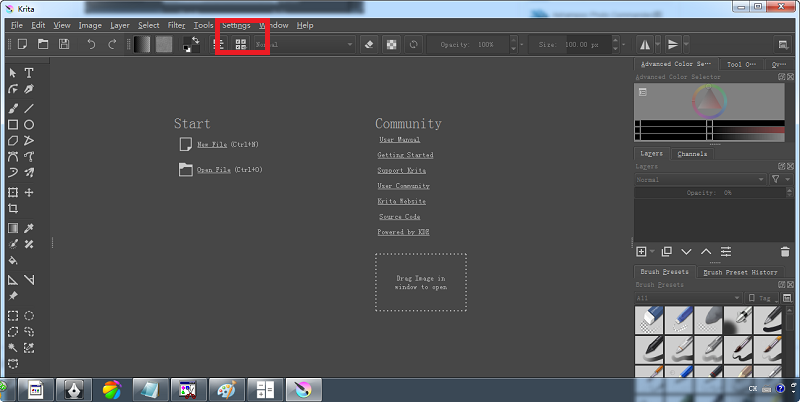Open the Help menu

click(x=305, y=25)
